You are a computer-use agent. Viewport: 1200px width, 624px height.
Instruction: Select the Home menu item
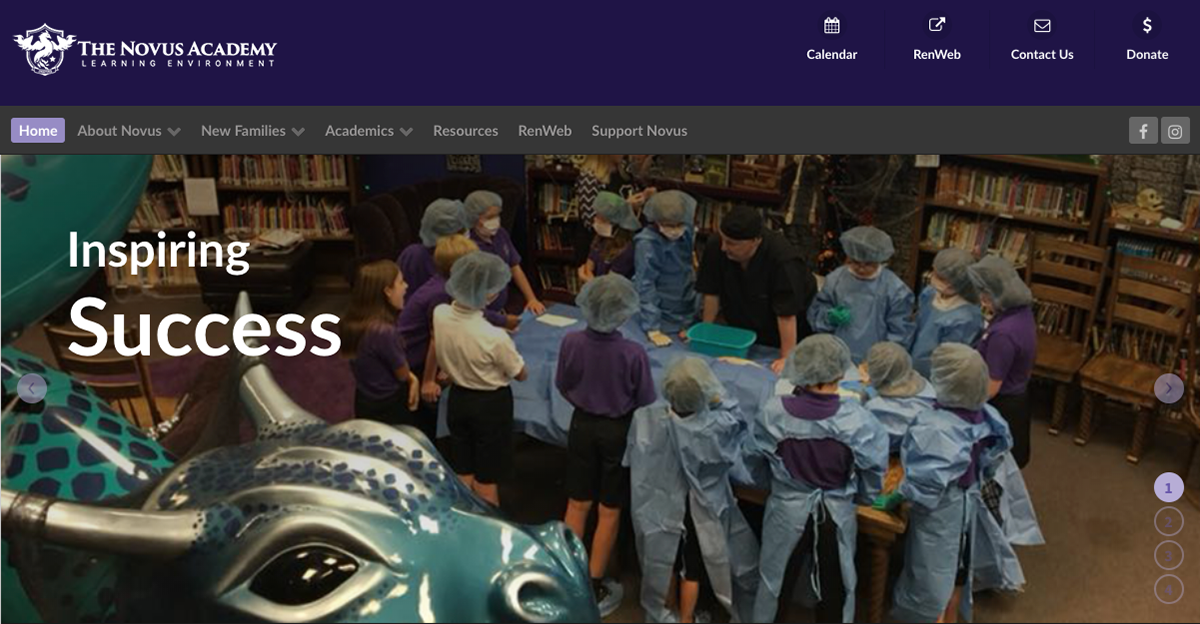[x=38, y=131]
